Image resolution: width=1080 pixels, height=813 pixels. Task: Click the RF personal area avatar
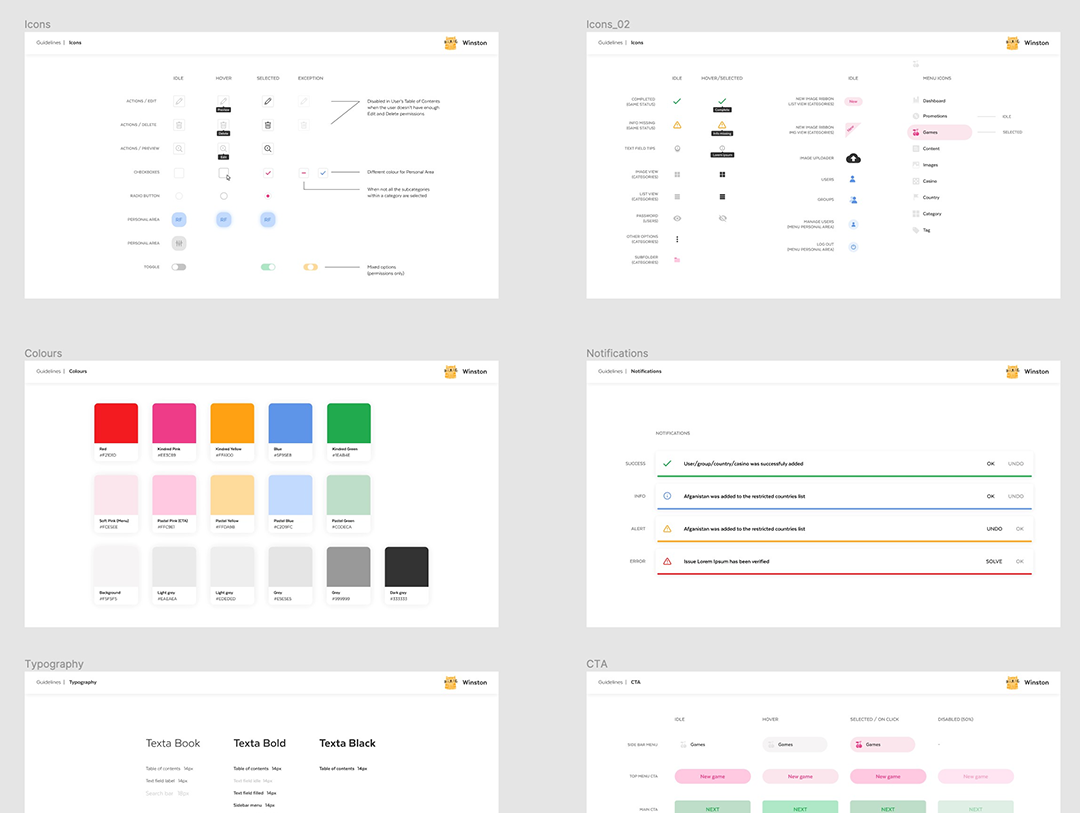click(x=179, y=219)
